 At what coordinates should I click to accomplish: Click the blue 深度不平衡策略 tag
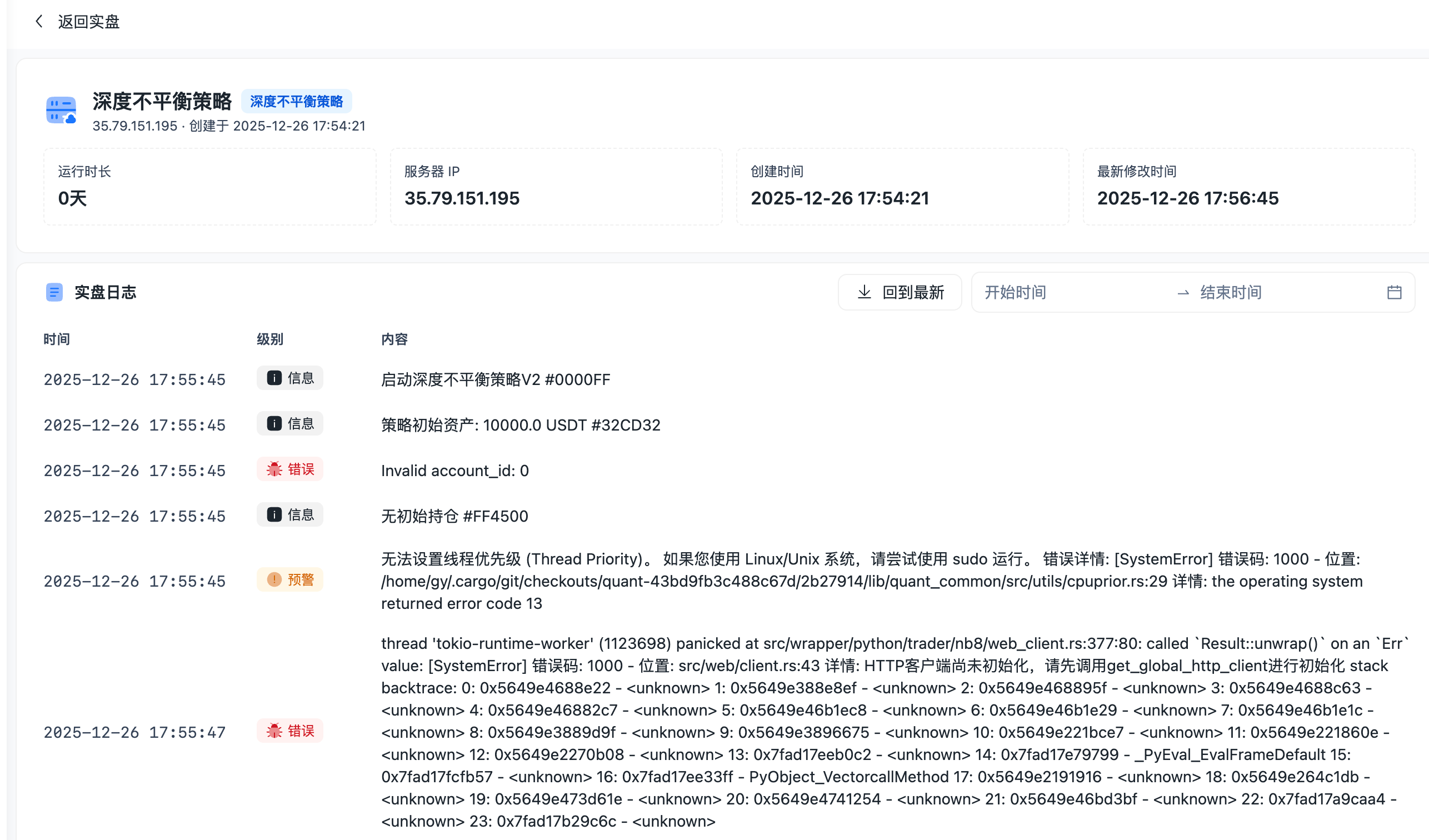coord(296,102)
